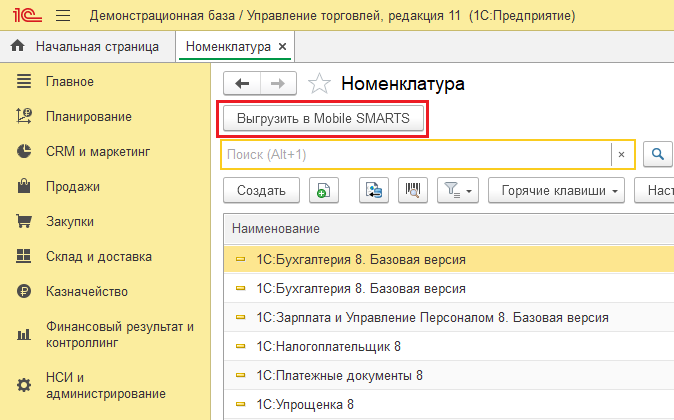Focus the Поиск (Alt+1) field

[x=416, y=154]
